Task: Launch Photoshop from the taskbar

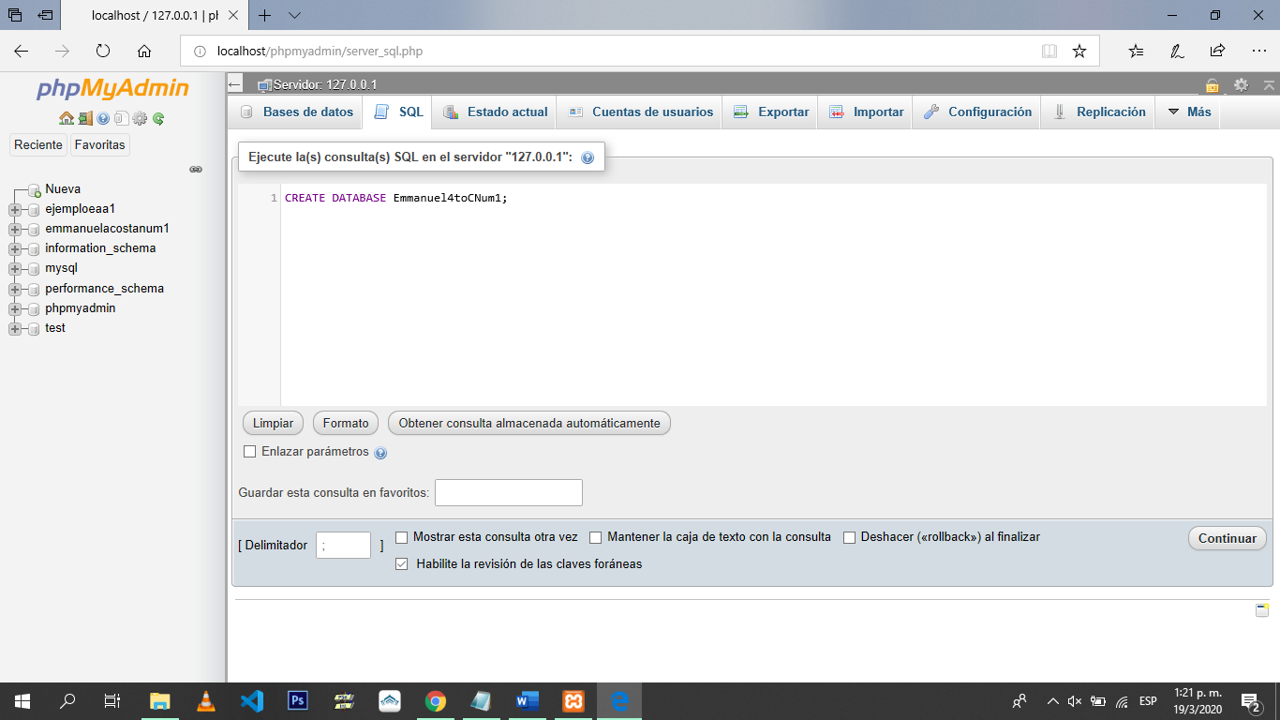Action: pyautogui.click(x=297, y=701)
